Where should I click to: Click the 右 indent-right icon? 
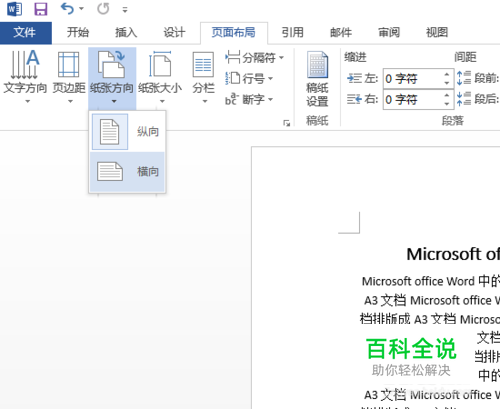pos(354,99)
